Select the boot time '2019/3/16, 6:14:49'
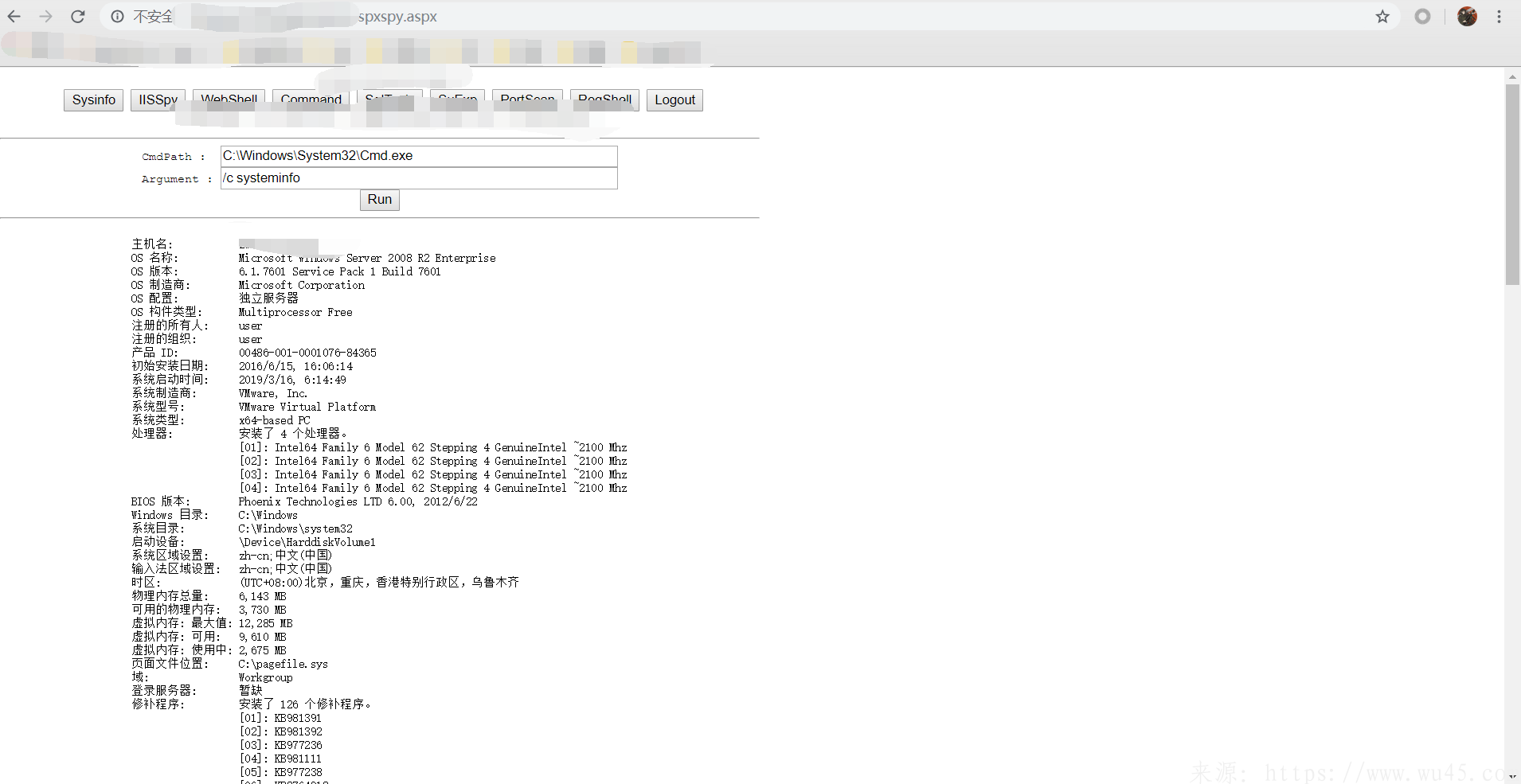Image resolution: width=1521 pixels, height=784 pixels. click(x=292, y=380)
